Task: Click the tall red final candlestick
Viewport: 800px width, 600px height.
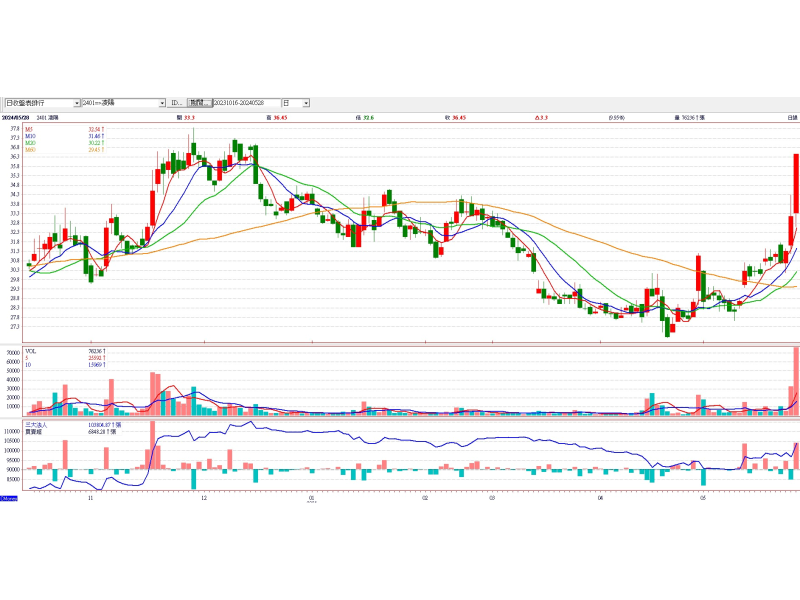Action: coord(796,182)
